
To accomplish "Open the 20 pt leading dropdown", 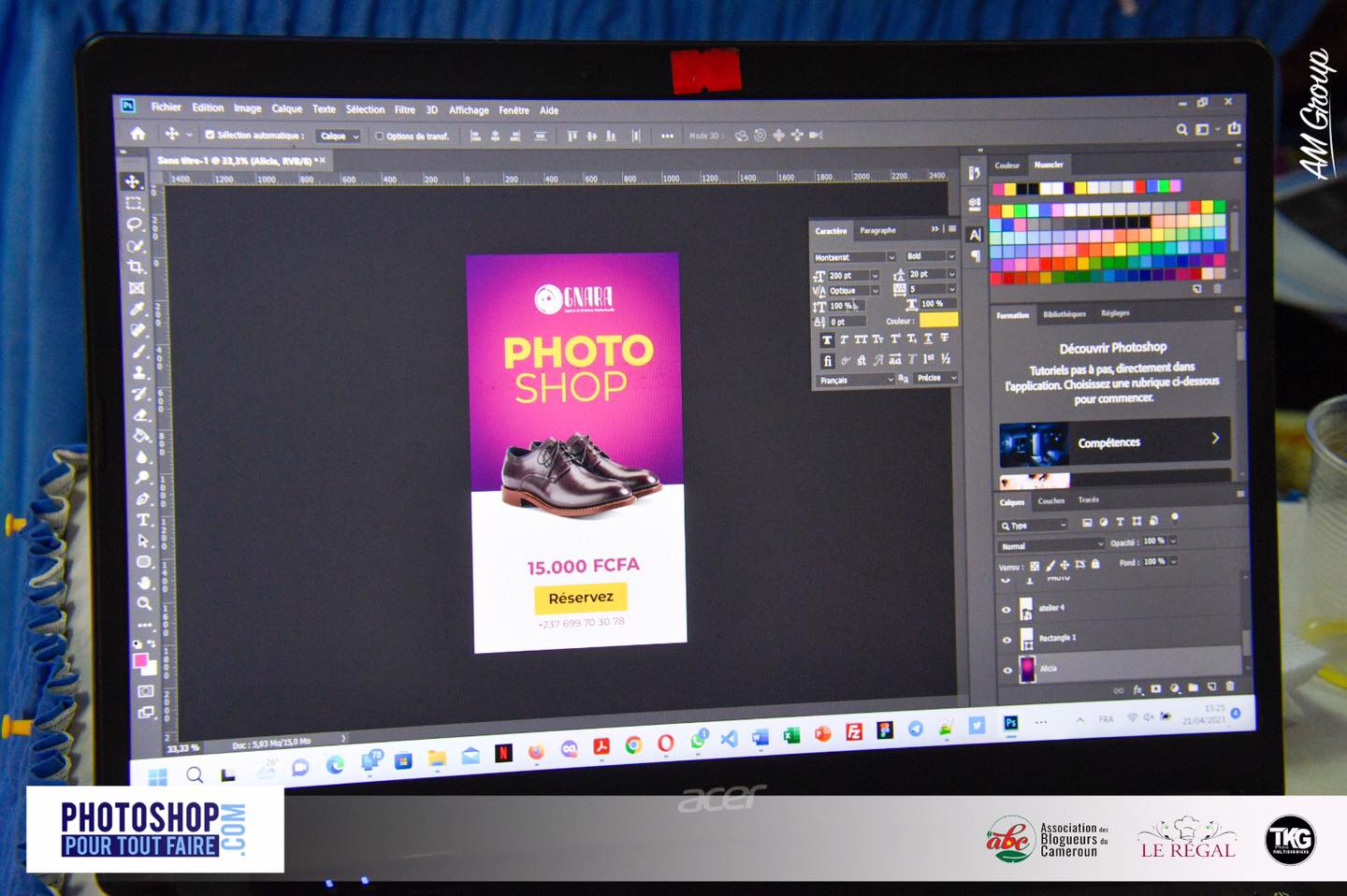I will coord(932,274).
